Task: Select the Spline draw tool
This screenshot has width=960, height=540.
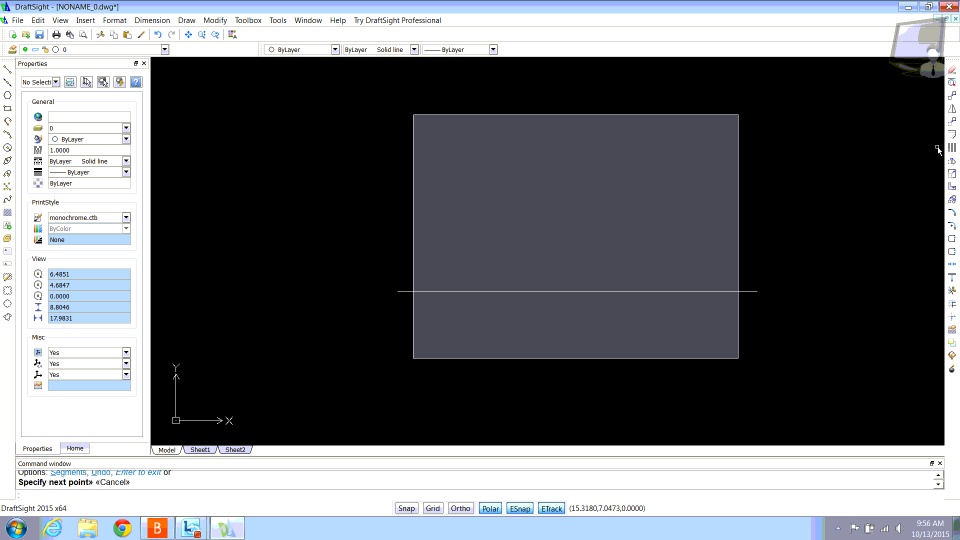Action: pyautogui.click(x=7, y=200)
